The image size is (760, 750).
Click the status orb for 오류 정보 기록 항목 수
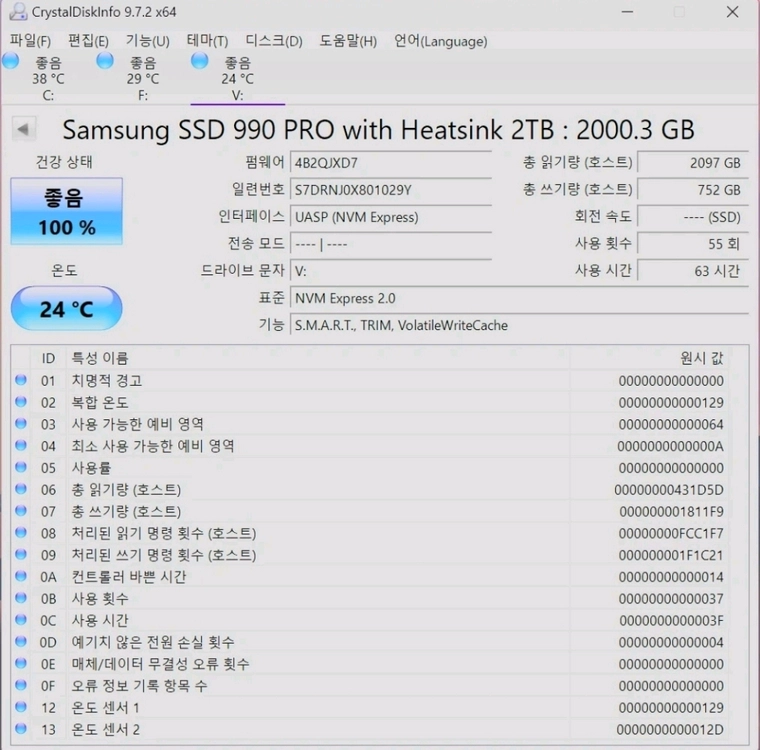[x=21, y=686]
